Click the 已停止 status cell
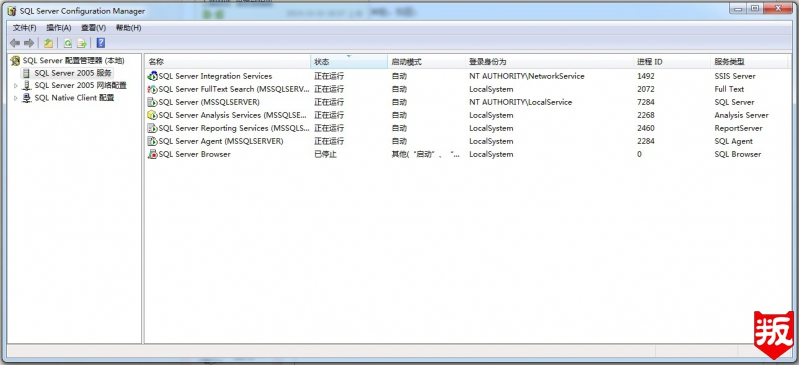The width and height of the screenshot is (799, 365). (326, 154)
